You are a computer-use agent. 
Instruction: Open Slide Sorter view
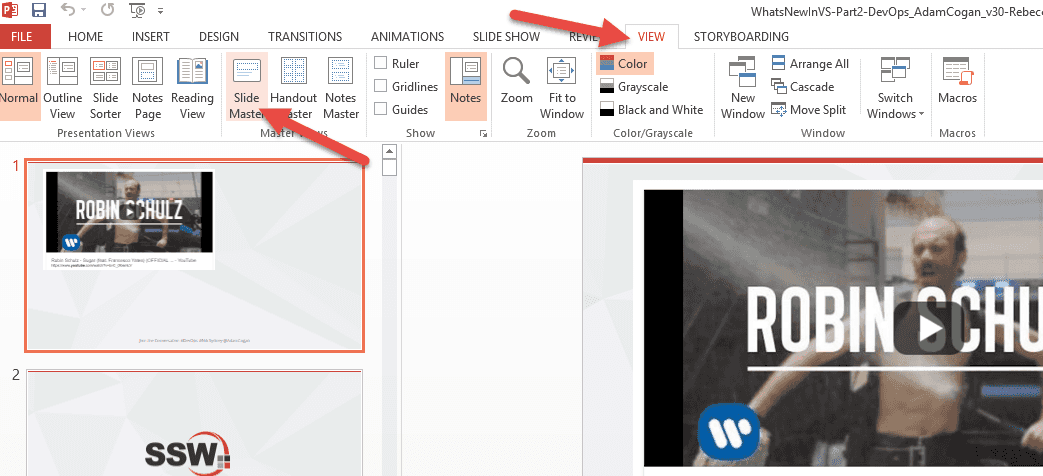click(x=105, y=86)
